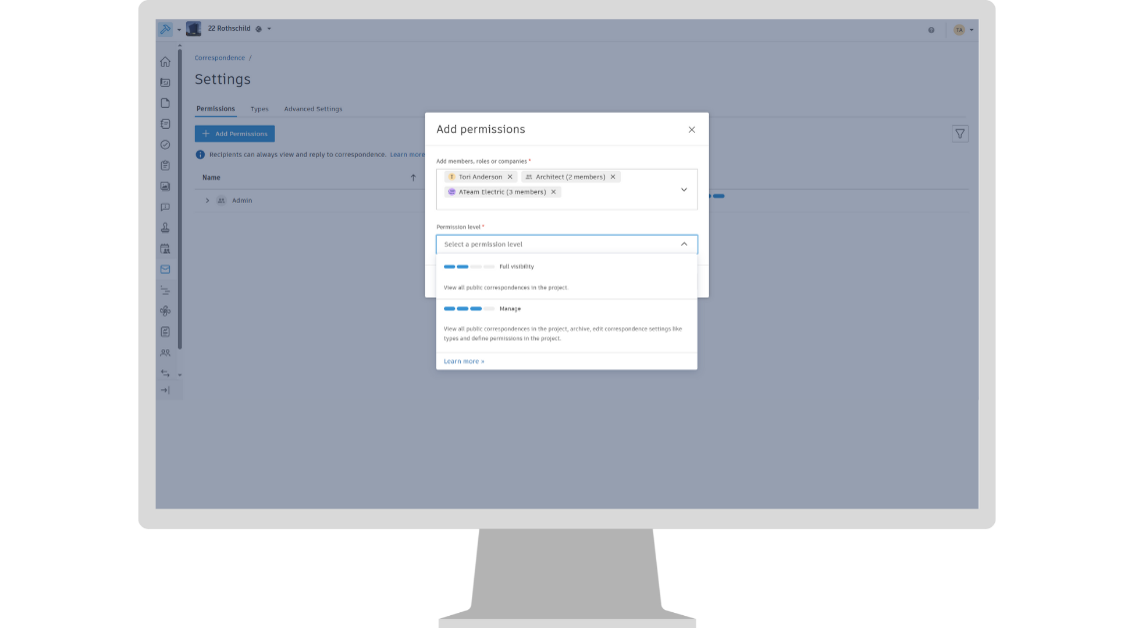
Task: Open the Build product picker hammer icon
Action: tap(165, 29)
